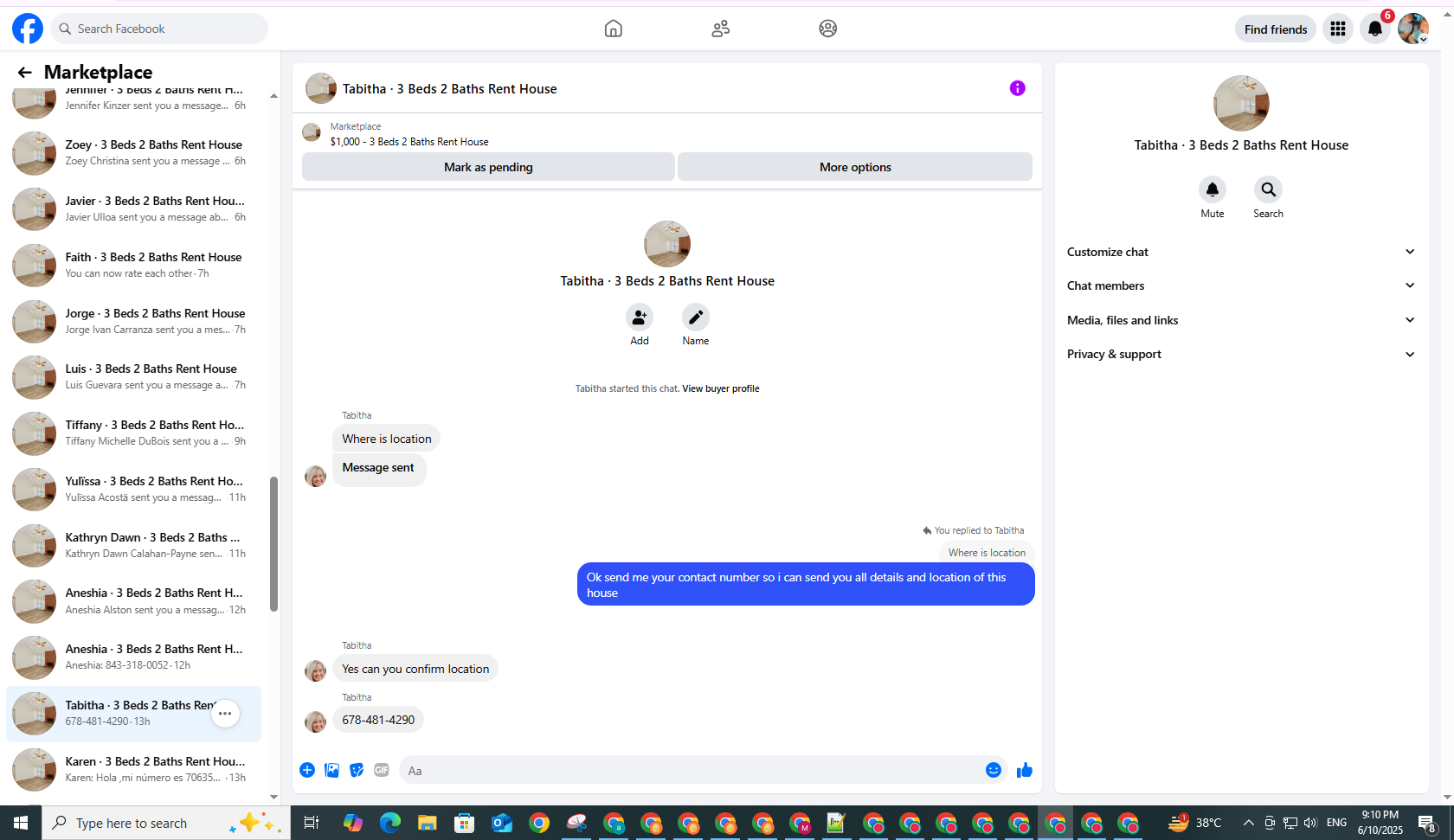
Task: Open the chat from Jorge
Action: pos(134,322)
